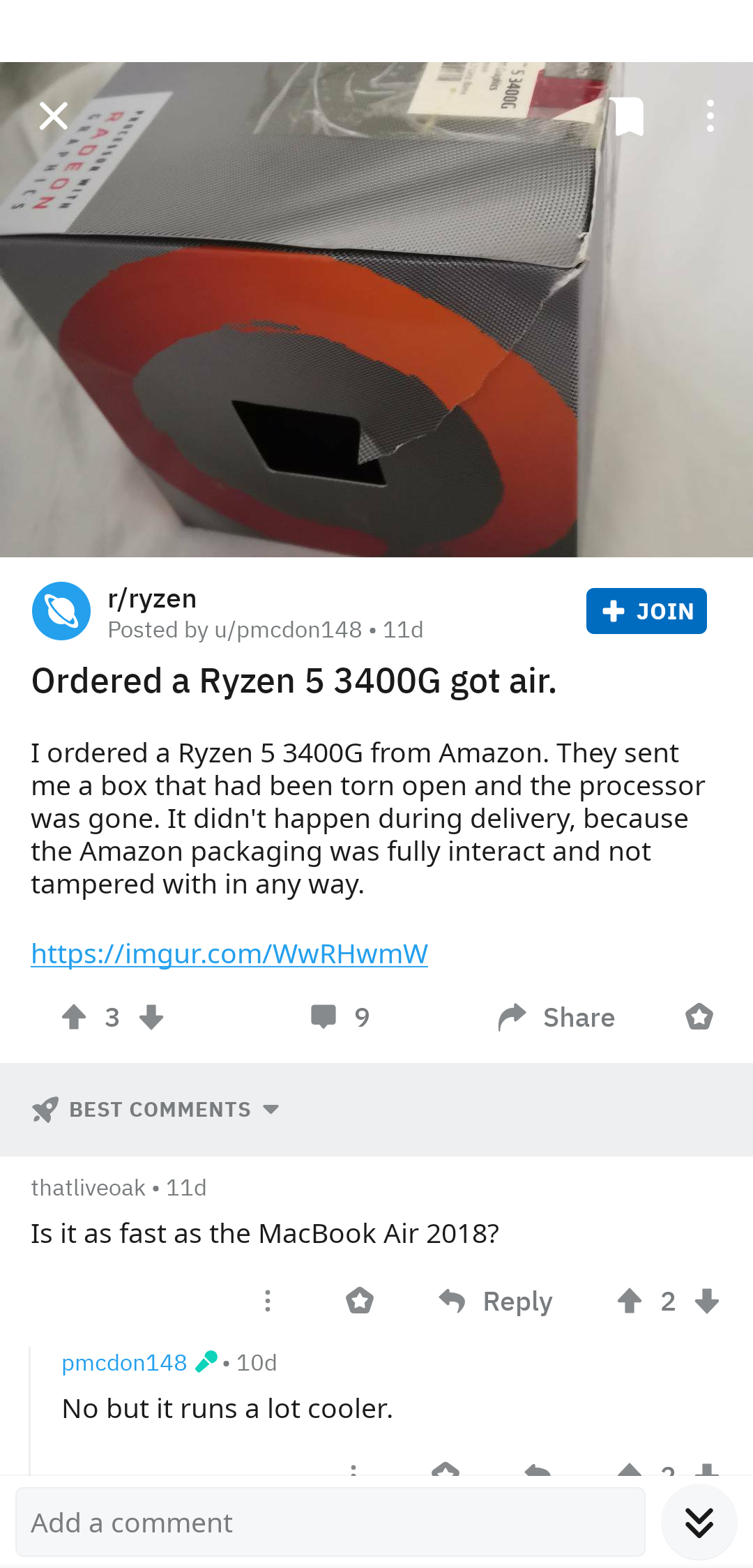
Task: Upvote thatliveoak's MacBook Air comment
Action: point(630,1301)
